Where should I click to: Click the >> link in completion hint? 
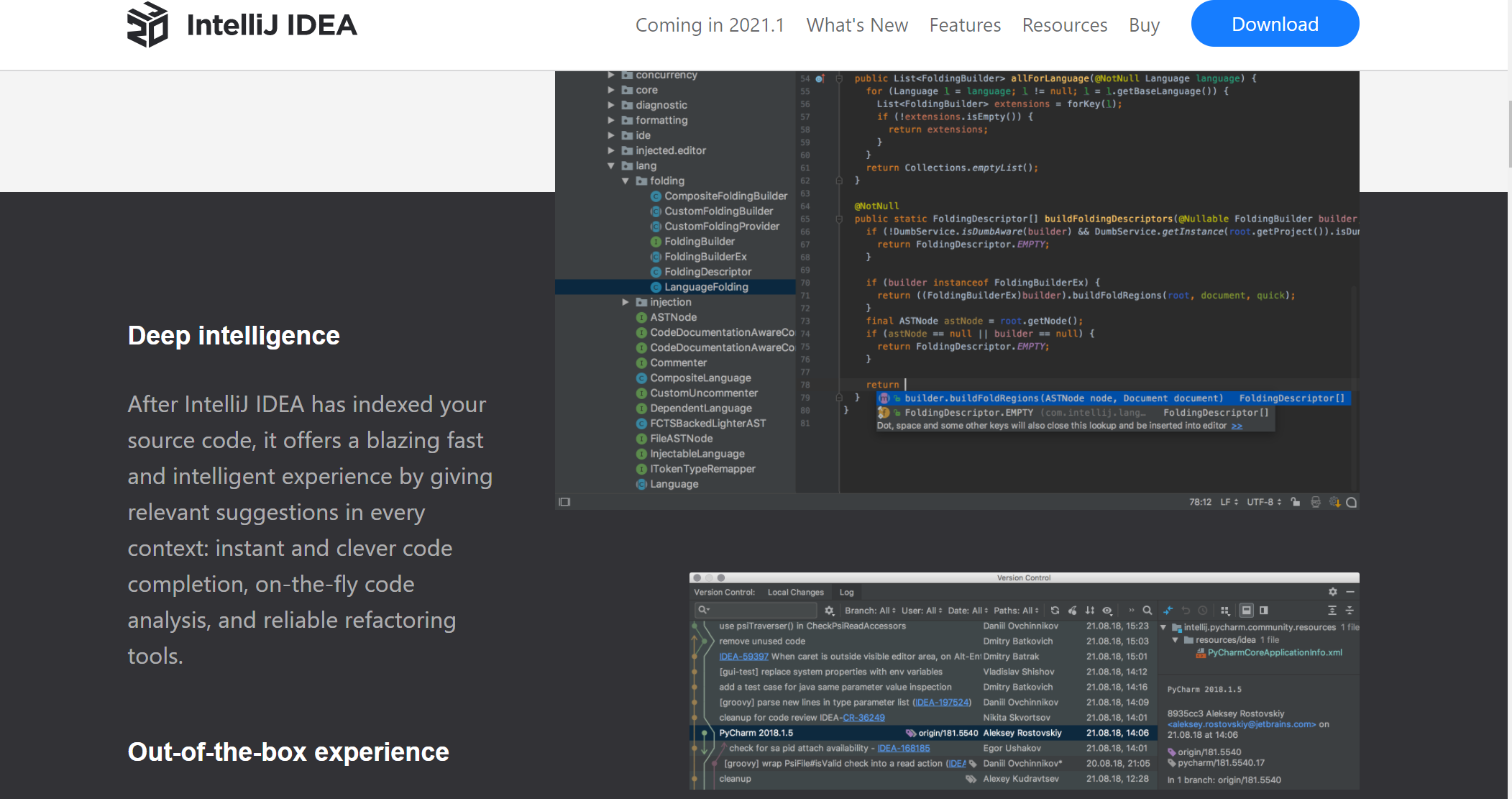(1237, 426)
